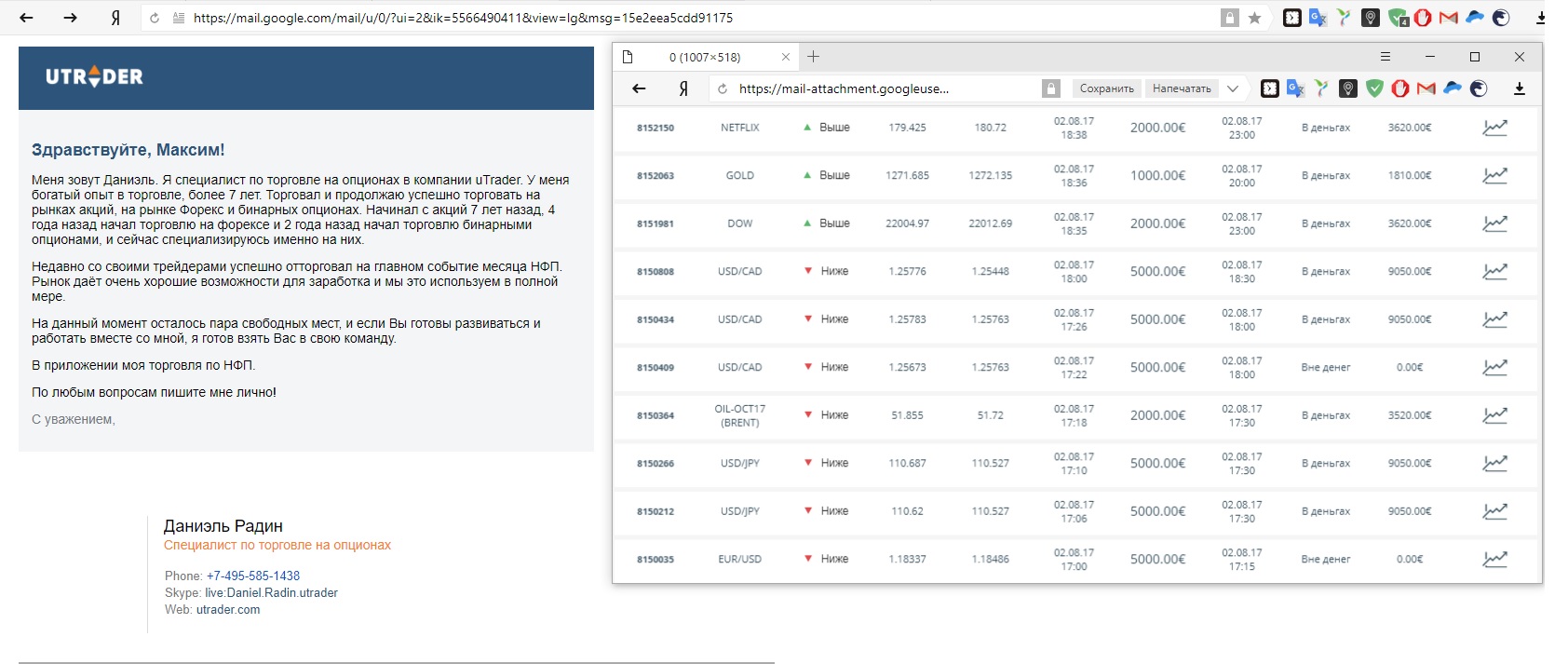Bookmark page with star icon in main window
This screenshot has width=1568, height=664.
coord(1255,18)
